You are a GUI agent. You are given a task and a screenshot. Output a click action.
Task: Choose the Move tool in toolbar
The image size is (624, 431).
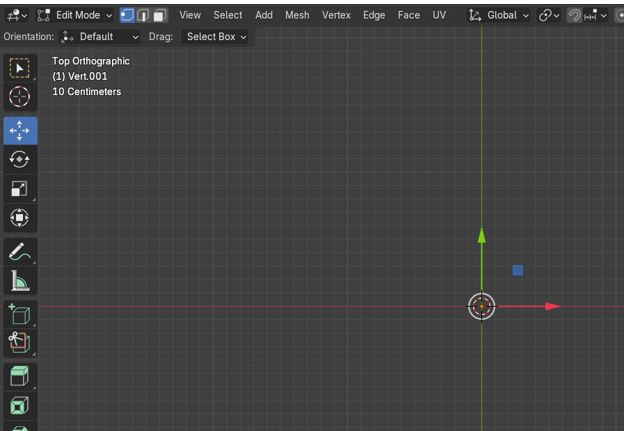(x=20, y=130)
